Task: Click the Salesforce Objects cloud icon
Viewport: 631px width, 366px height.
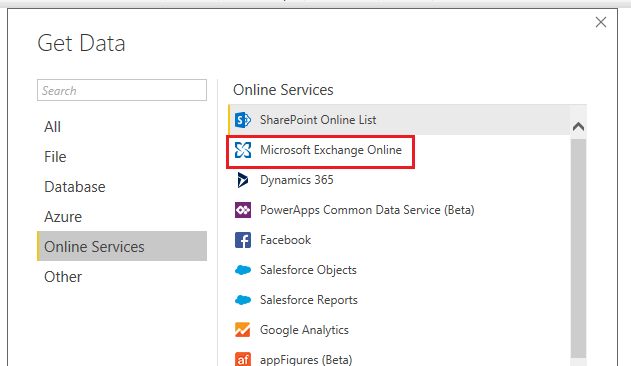Action: point(243,270)
